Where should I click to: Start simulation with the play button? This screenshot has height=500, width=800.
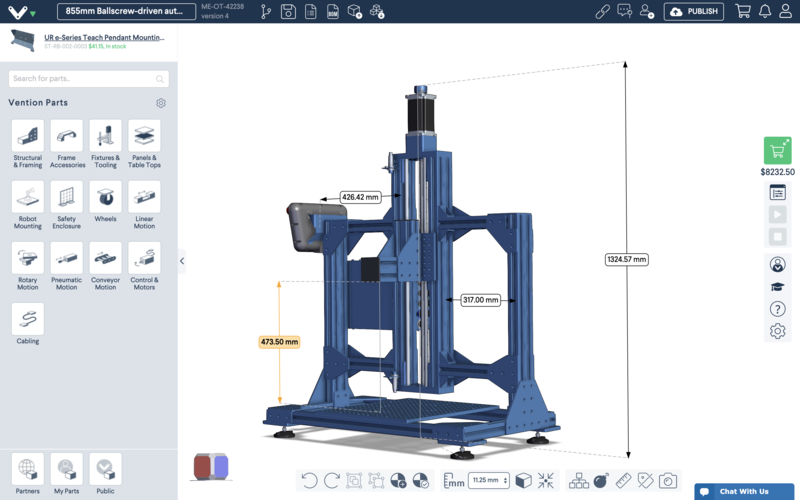[778, 214]
